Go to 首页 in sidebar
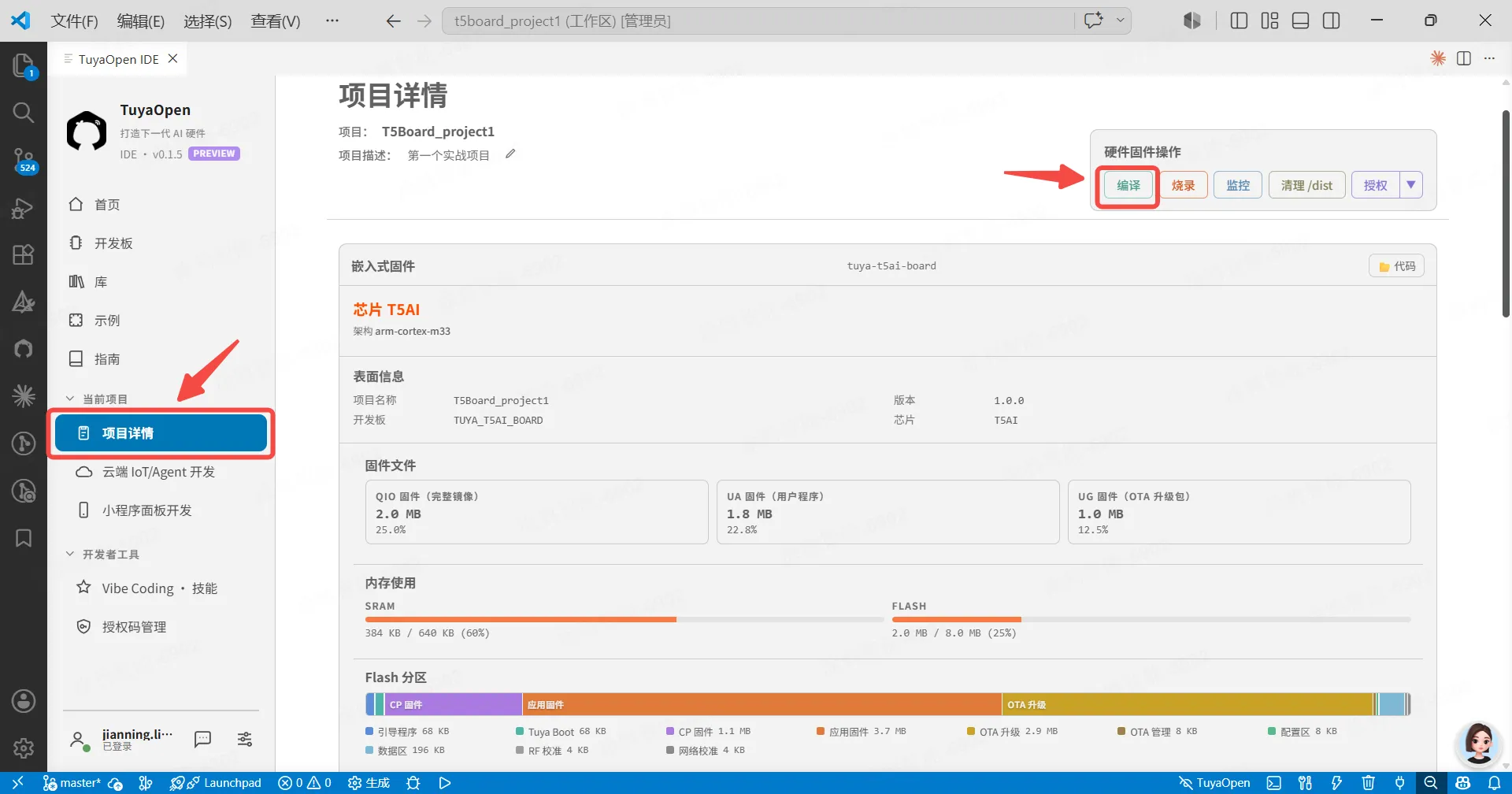 (161, 205)
